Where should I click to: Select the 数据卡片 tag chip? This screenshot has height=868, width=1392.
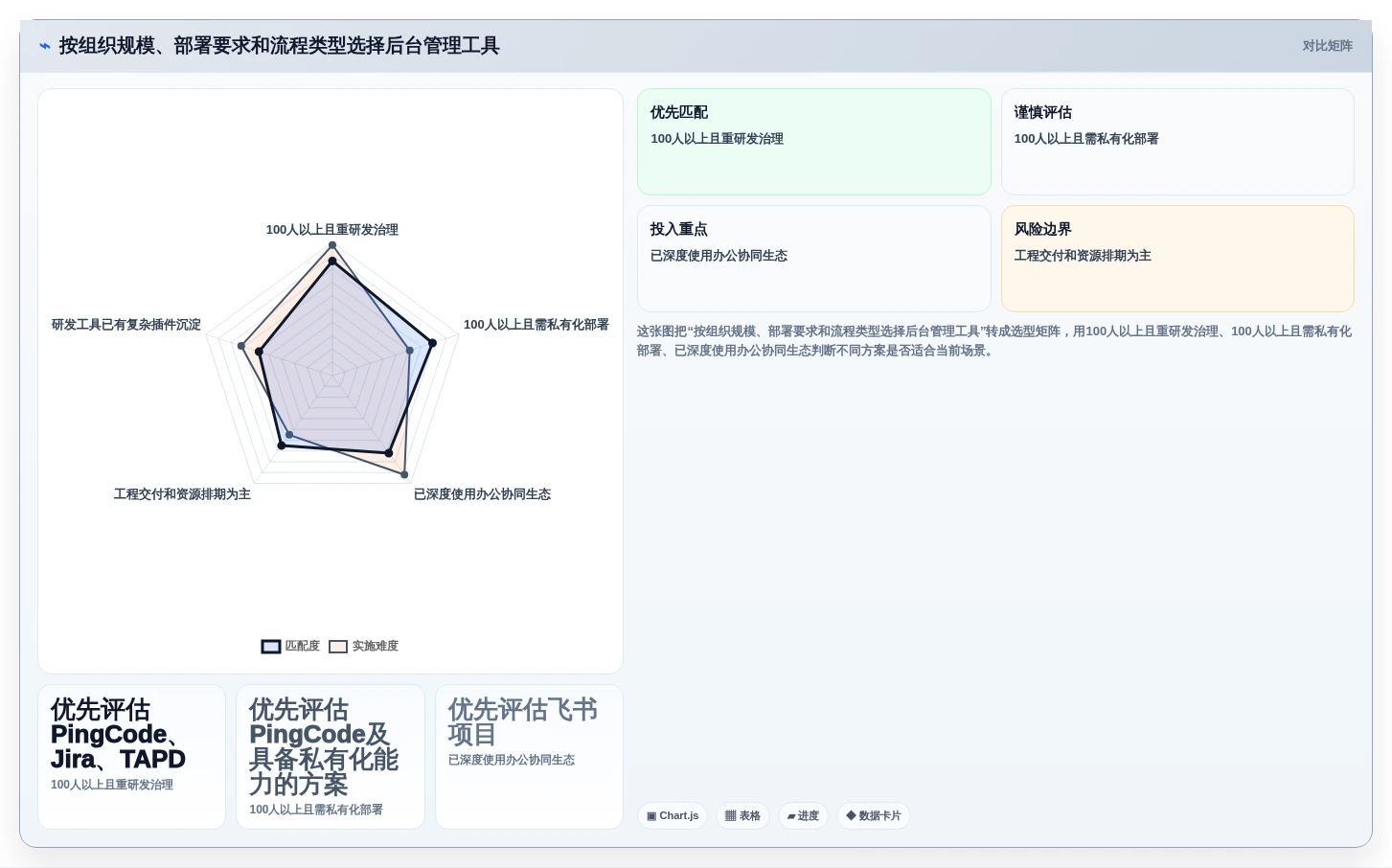(874, 816)
